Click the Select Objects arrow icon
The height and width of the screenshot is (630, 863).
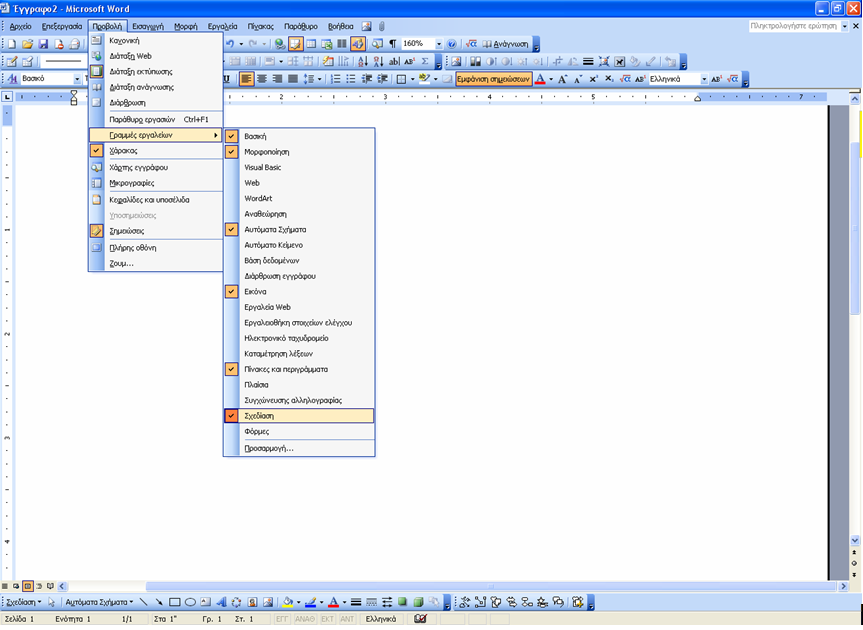pyautogui.click(x=51, y=602)
